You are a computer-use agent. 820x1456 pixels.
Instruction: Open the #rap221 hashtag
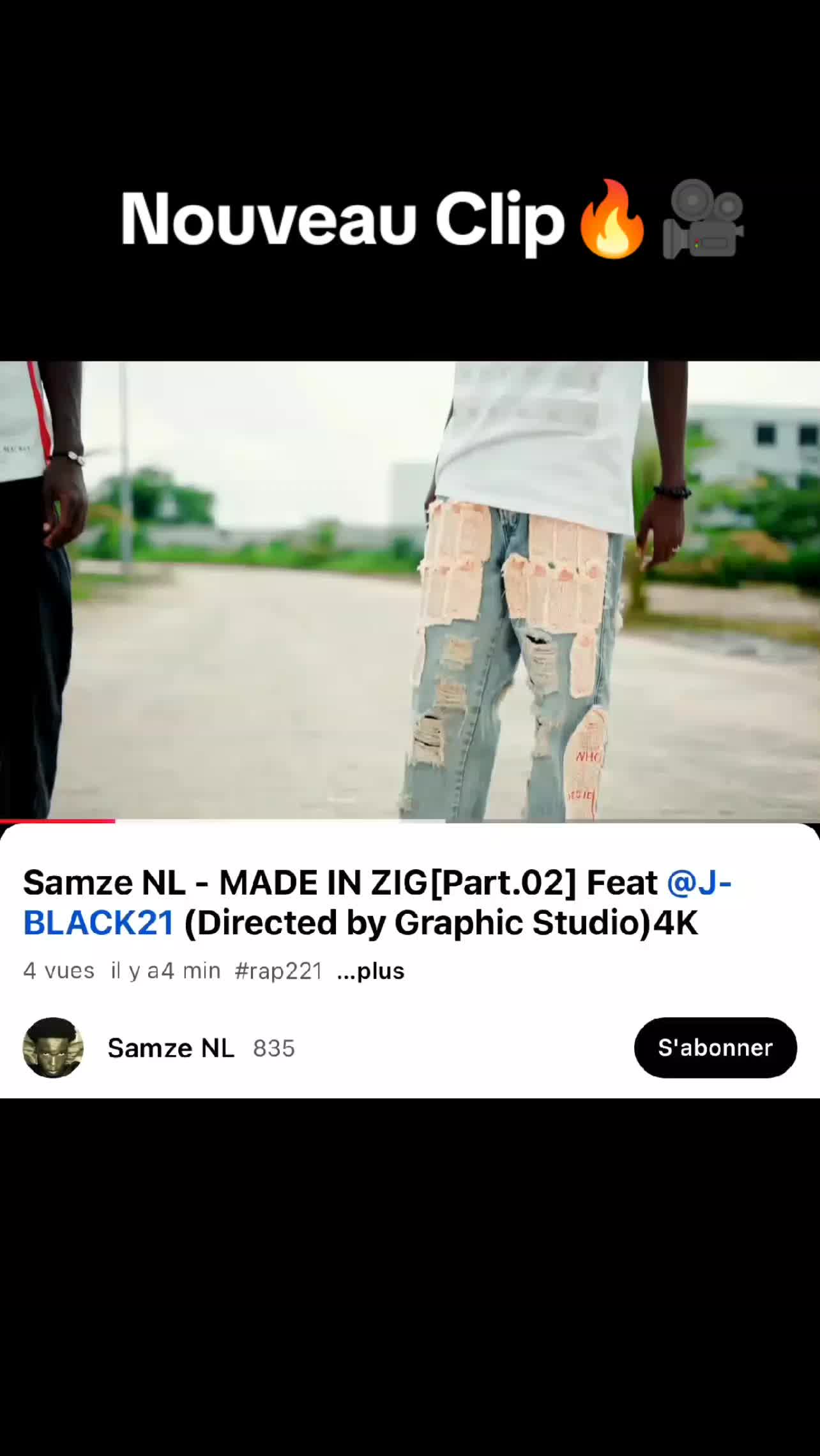point(278,971)
